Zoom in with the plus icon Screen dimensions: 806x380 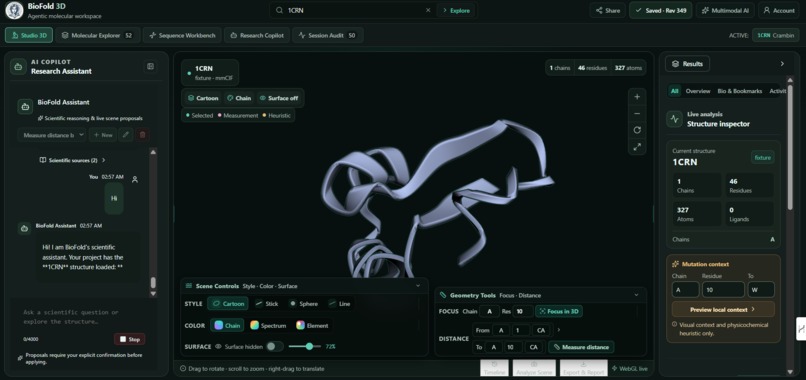click(637, 97)
